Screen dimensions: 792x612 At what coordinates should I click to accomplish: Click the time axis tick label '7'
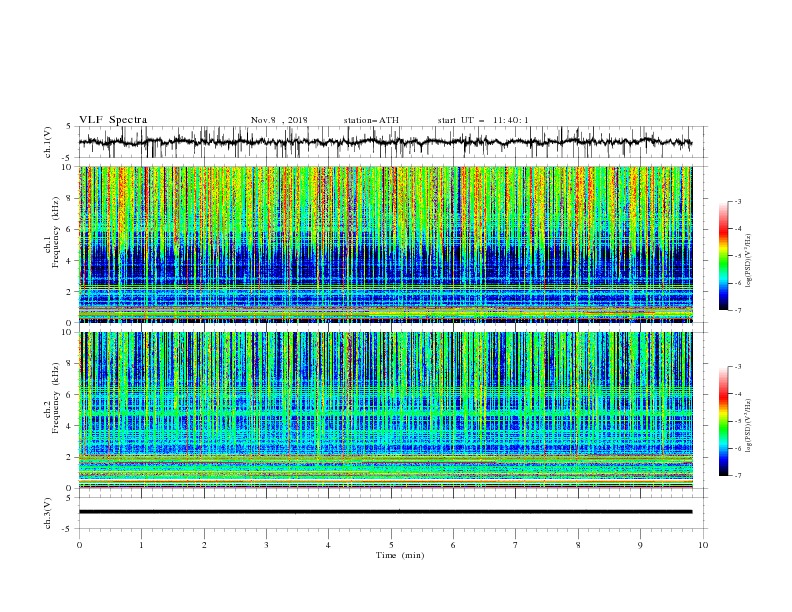click(x=516, y=545)
